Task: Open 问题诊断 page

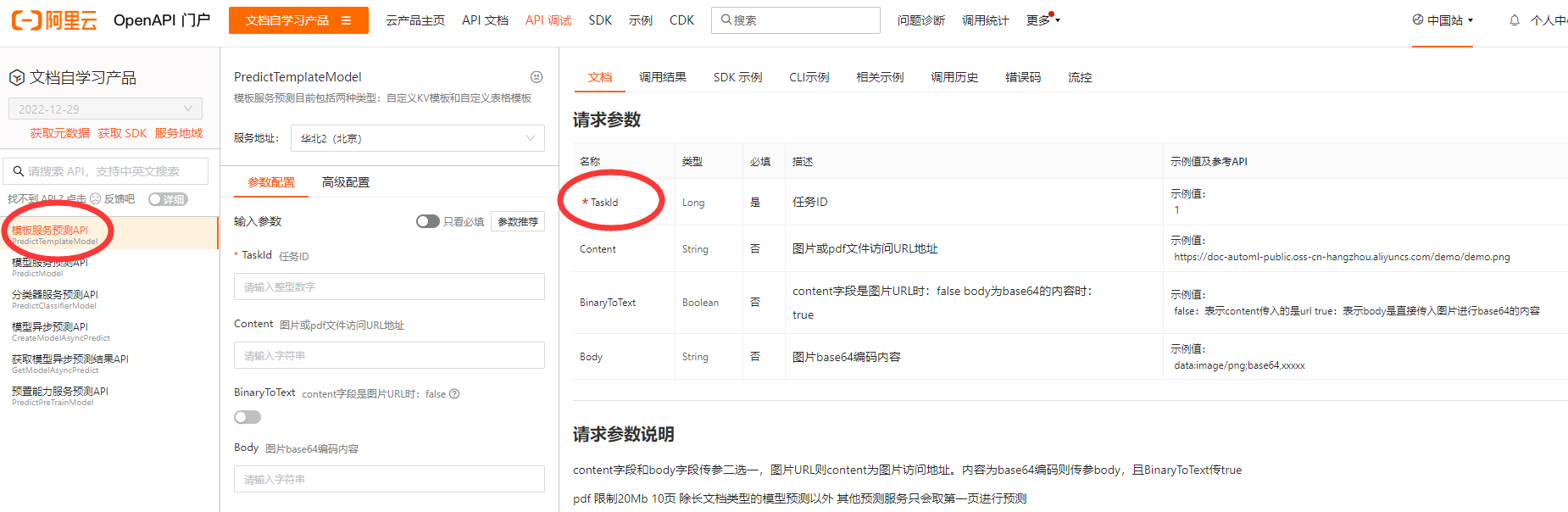Action: [921, 20]
